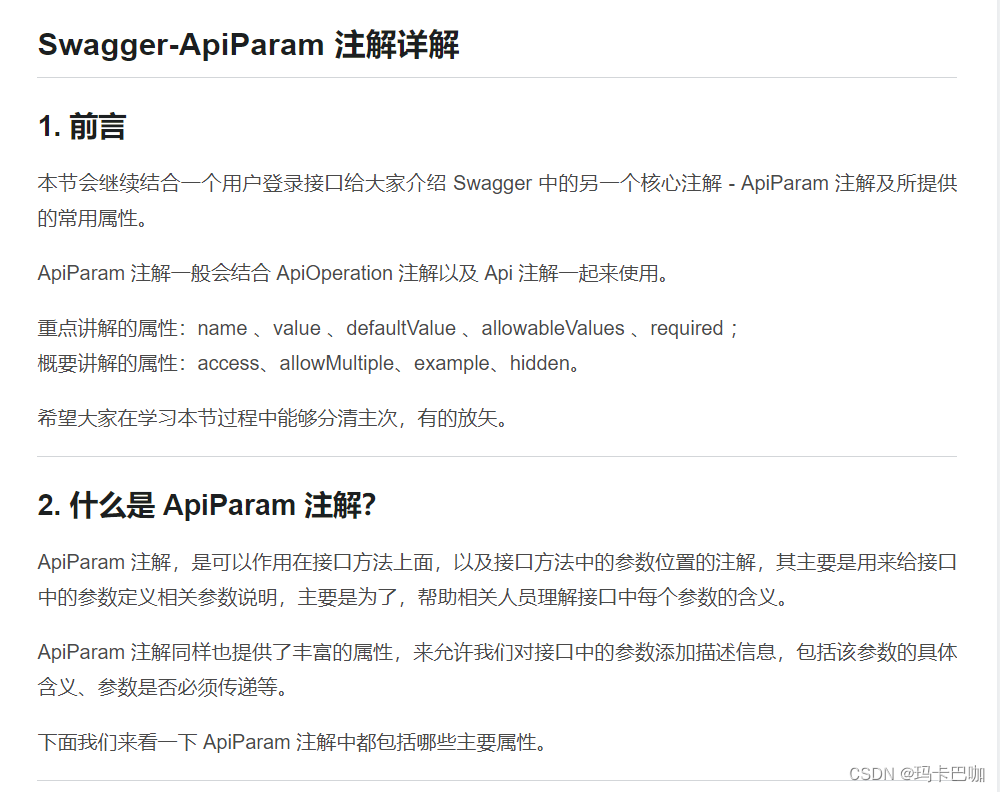Click the heading '2. 什么是 ApiParam 注解?'
This screenshot has height=792, width=1000.
pyautogui.click(x=207, y=505)
